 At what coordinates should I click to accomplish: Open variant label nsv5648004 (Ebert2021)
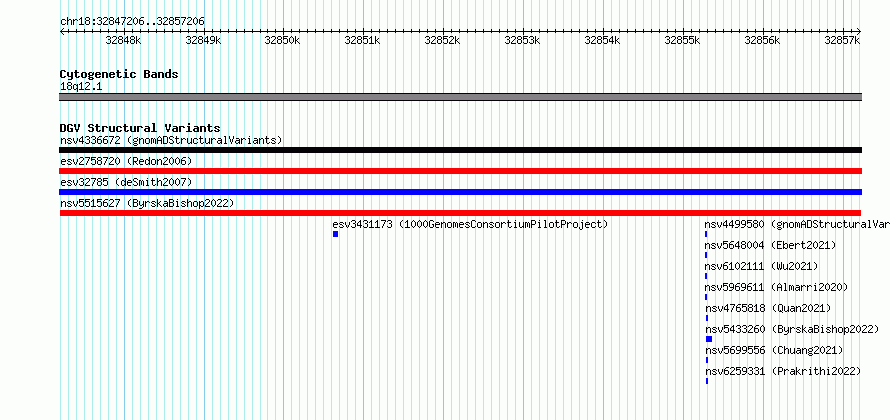(x=770, y=245)
